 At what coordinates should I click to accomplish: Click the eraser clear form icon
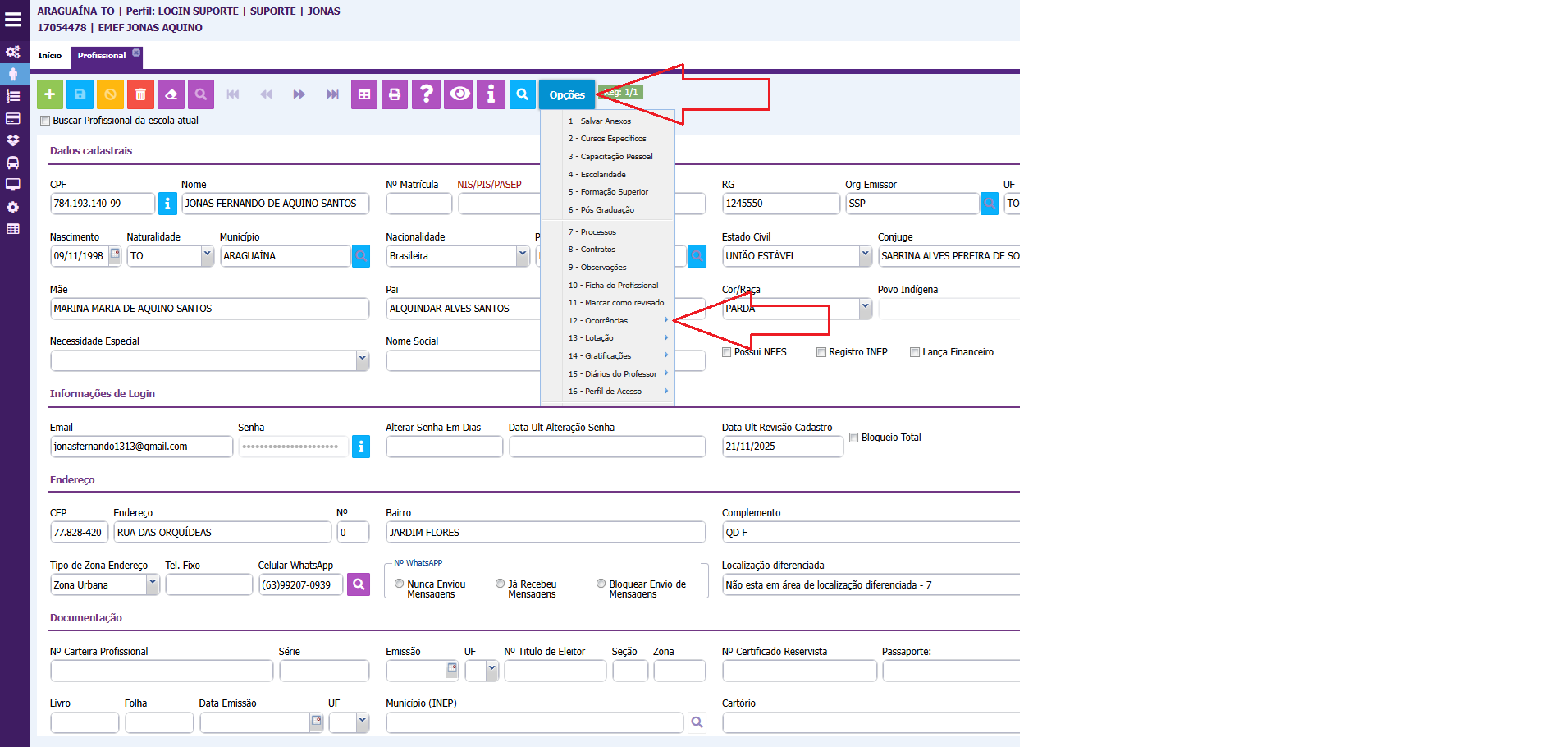click(171, 94)
